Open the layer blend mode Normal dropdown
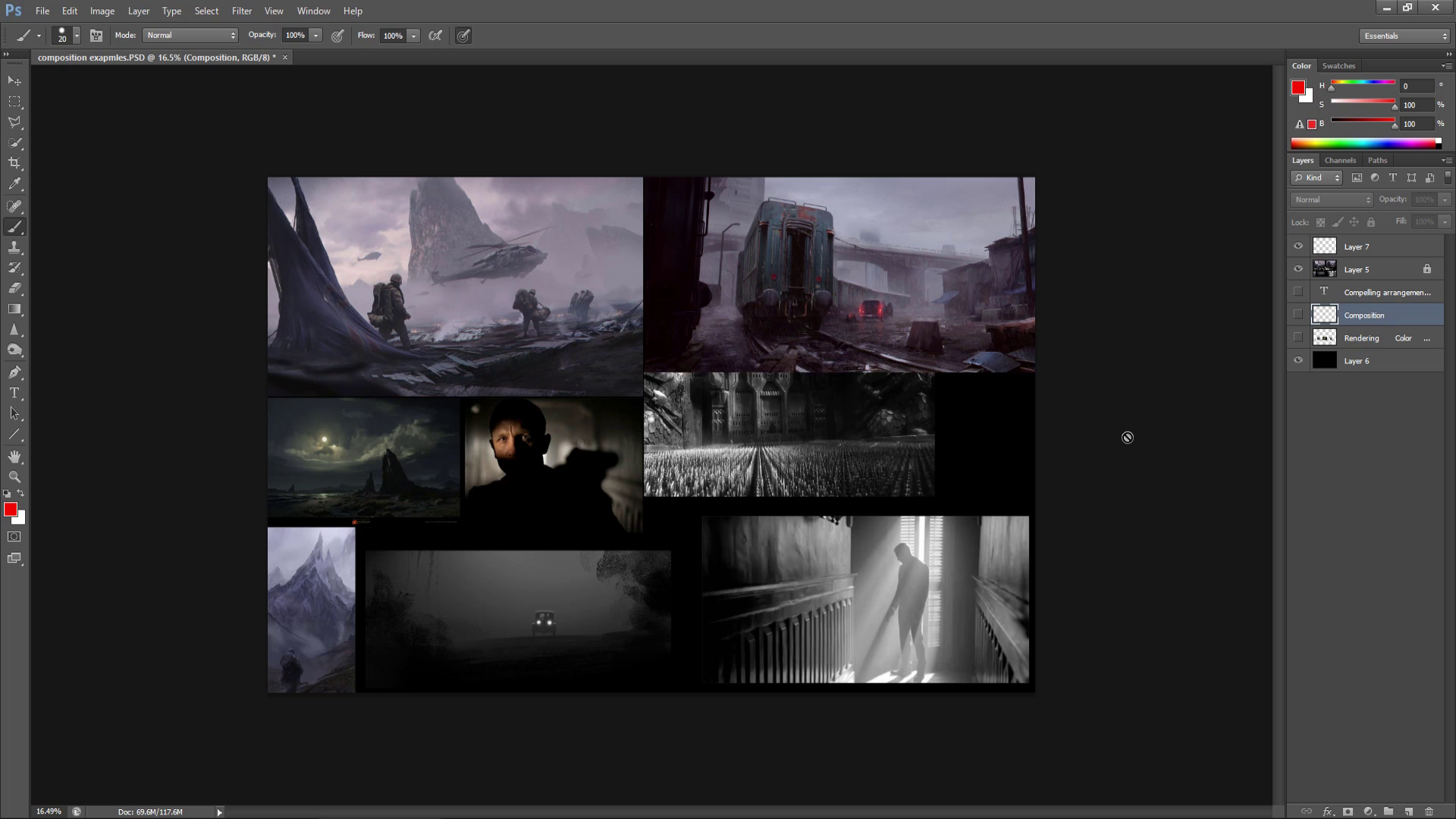This screenshot has width=1456, height=819. [1332, 199]
